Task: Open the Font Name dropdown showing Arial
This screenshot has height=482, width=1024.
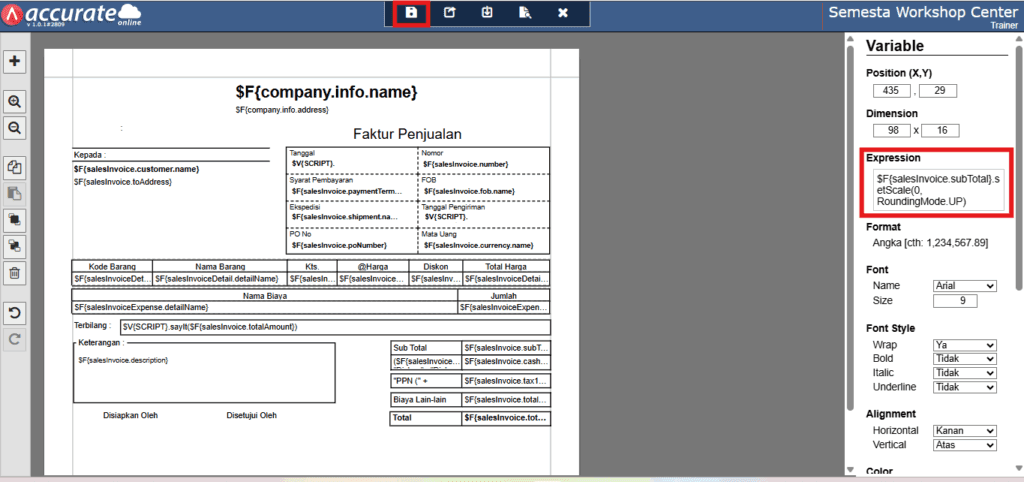Action: [x=964, y=286]
